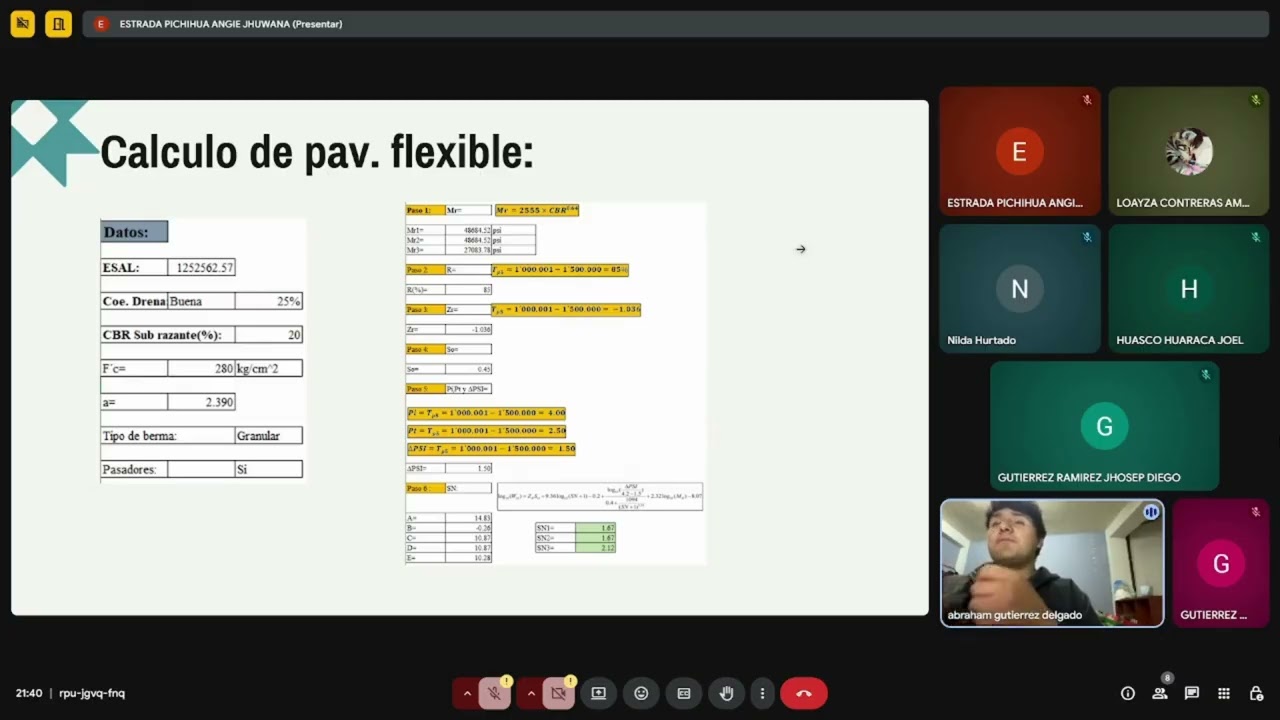1280x720 pixels.
Task: Click the Granular berma type cell
Action: point(268,436)
